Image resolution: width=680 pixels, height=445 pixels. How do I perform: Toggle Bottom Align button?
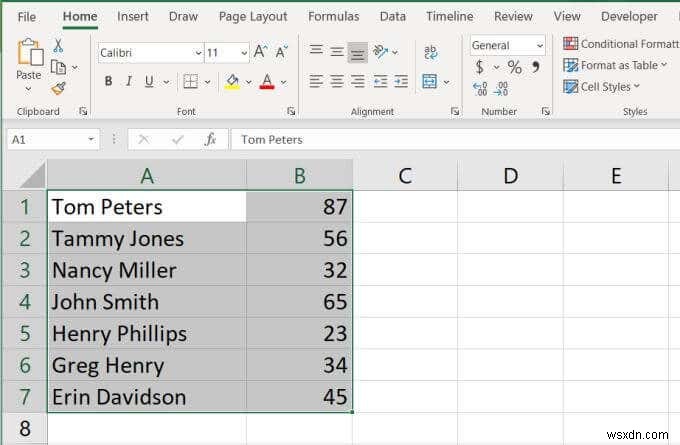[x=357, y=53]
